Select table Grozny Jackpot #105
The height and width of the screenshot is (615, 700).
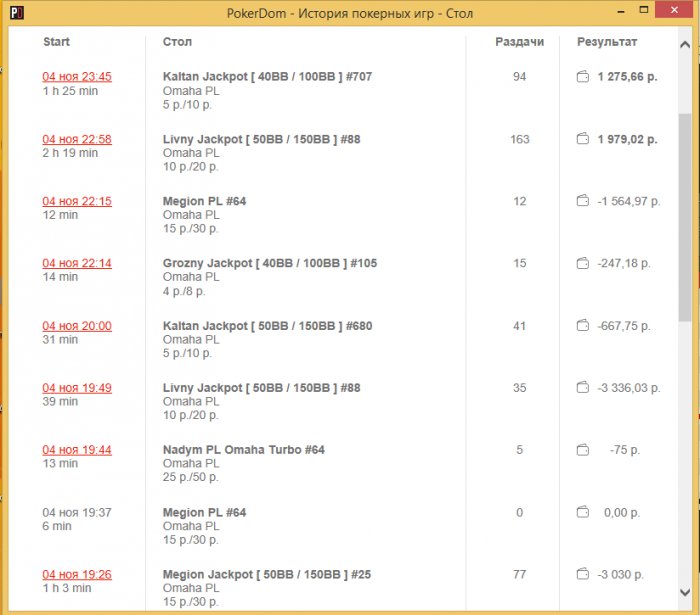[x=270, y=263]
